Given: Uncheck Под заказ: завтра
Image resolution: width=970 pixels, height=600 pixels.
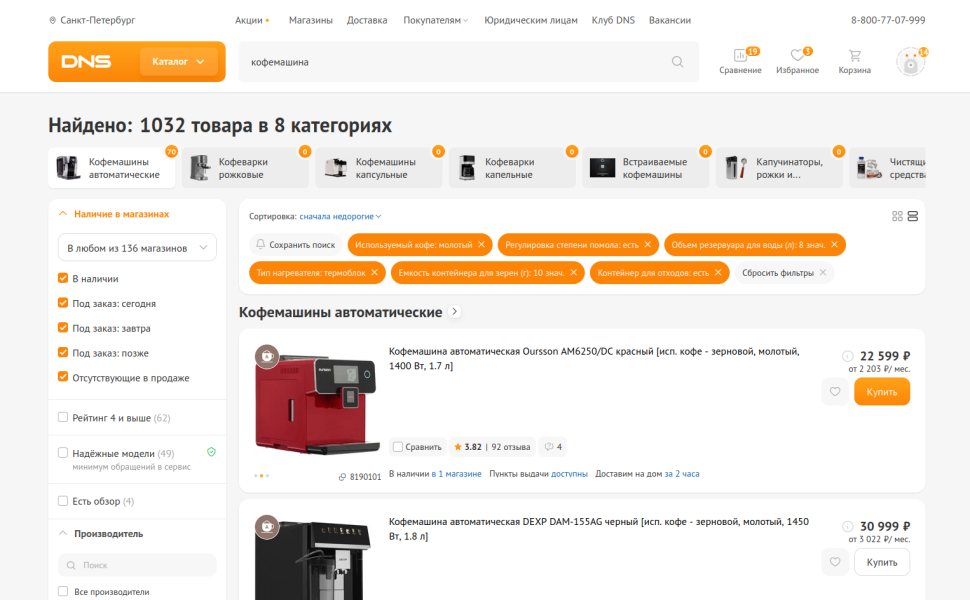Looking at the screenshot, I should [x=62, y=328].
